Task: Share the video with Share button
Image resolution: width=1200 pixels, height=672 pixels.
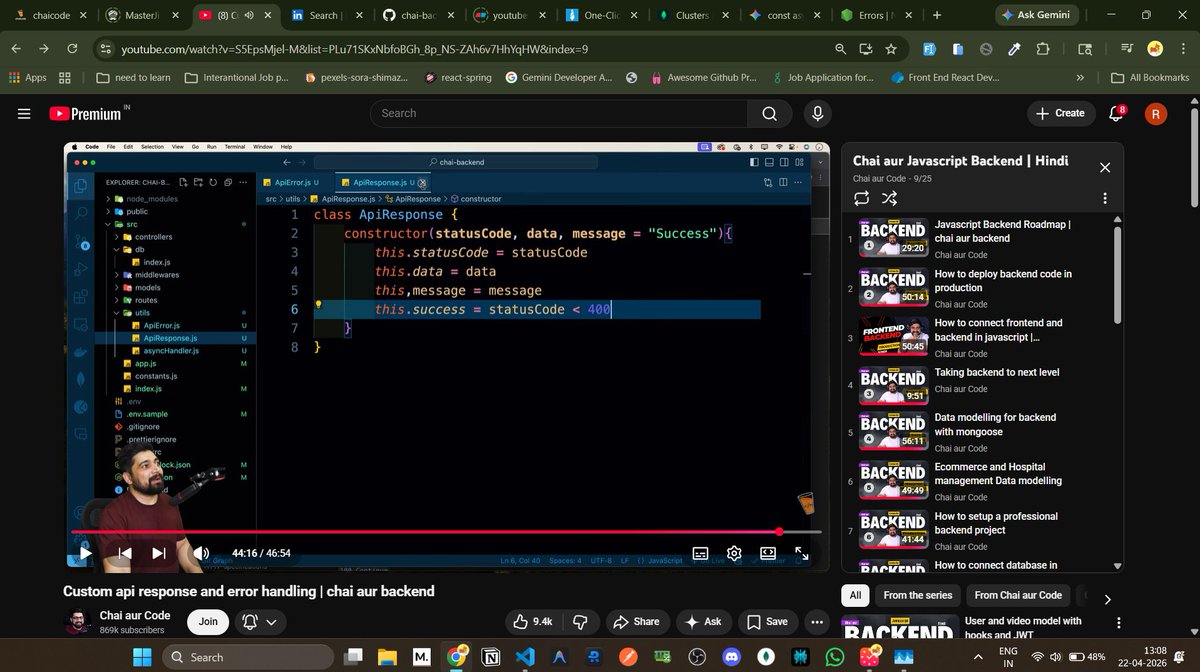Action: coord(636,621)
